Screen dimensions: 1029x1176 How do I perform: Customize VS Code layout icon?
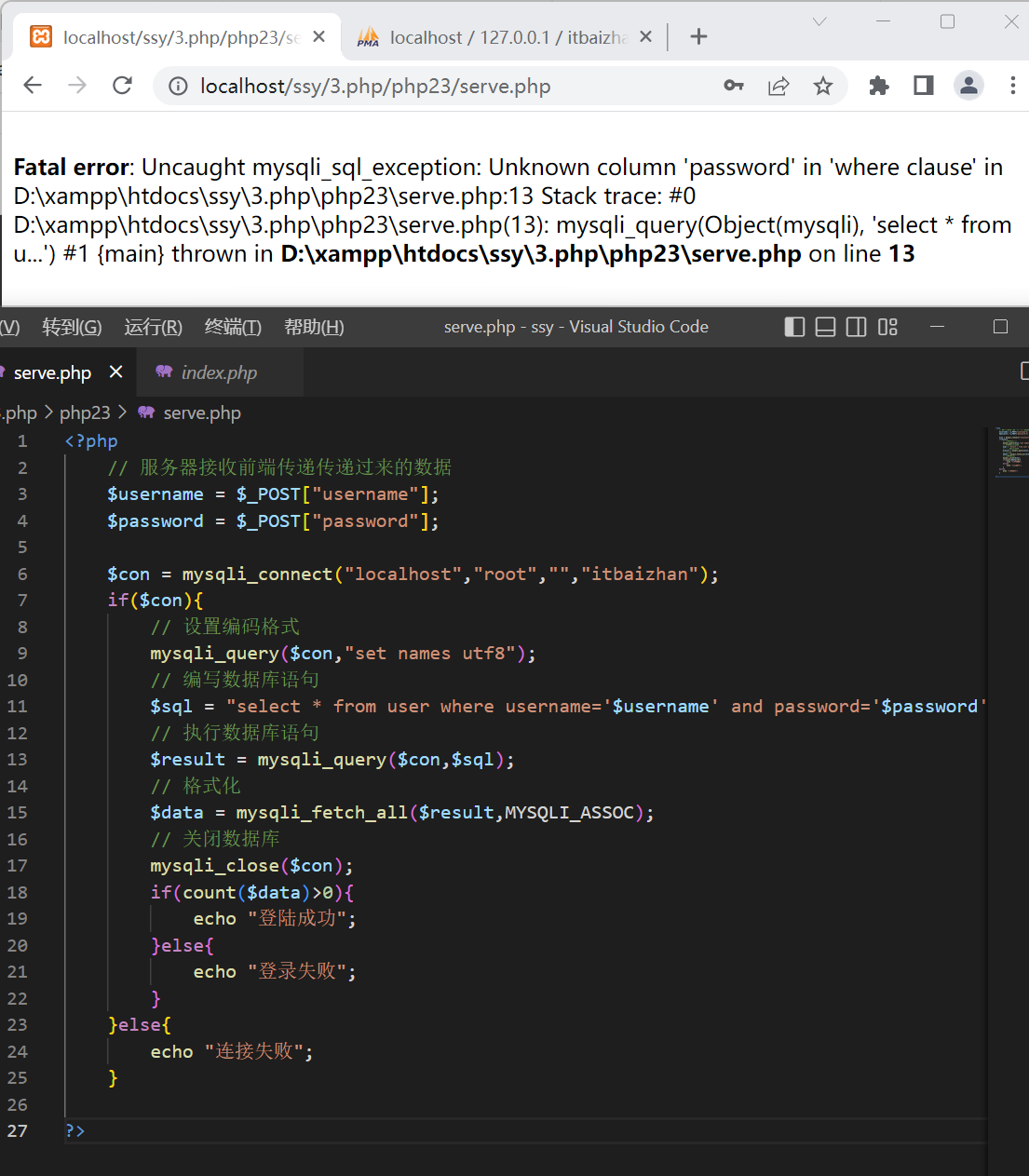pyautogui.click(x=887, y=327)
